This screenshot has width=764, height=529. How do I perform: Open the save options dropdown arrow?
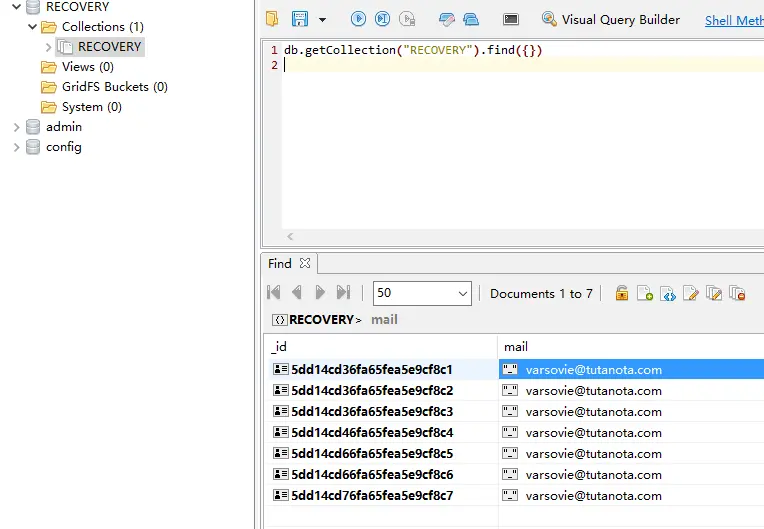coord(322,20)
